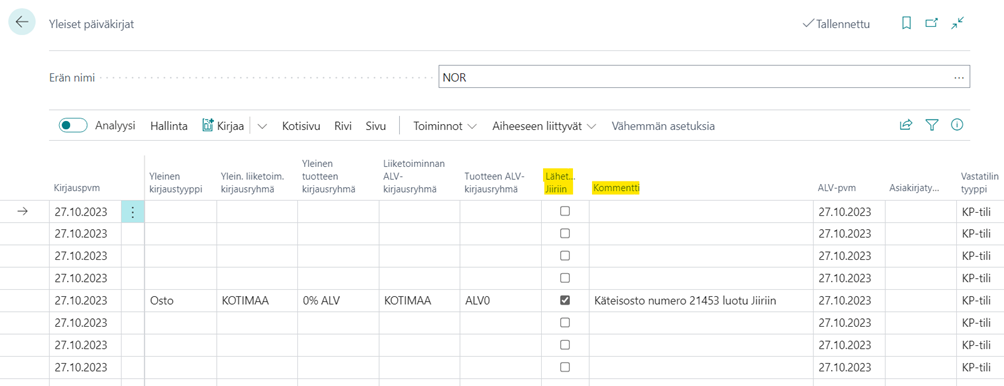Viewport: 1004px width, 386px height.
Task: Open the Toiminnot dropdown menu
Action: (x=445, y=126)
